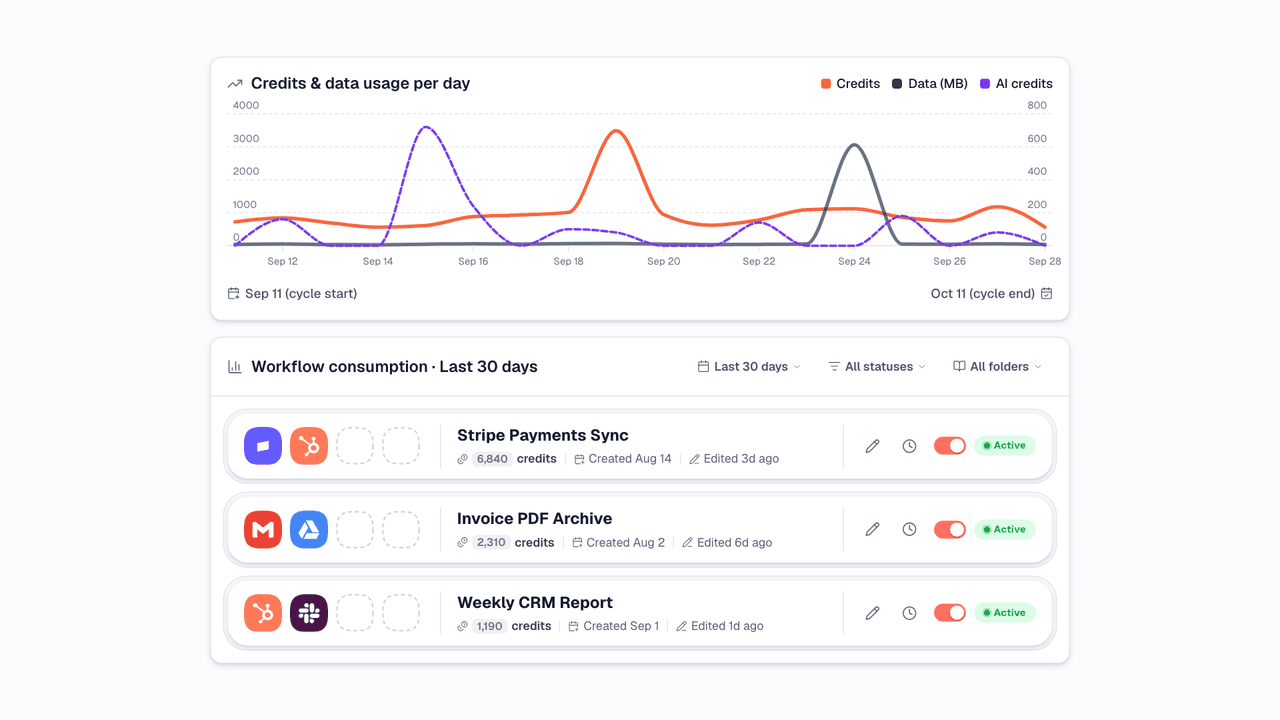This screenshot has width=1280, height=720.
Task: Click the Slack icon in Weekly CRM Report row
Action: [309, 613]
